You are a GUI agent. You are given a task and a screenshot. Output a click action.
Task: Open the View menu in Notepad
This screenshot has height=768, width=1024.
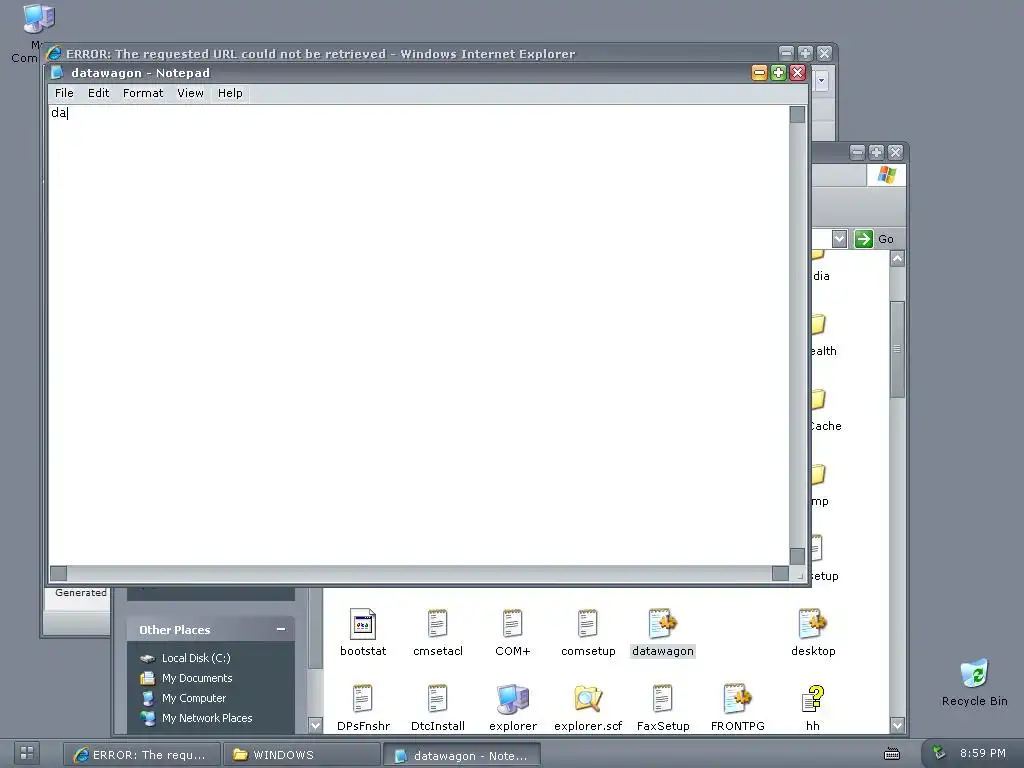[x=190, y=93]
